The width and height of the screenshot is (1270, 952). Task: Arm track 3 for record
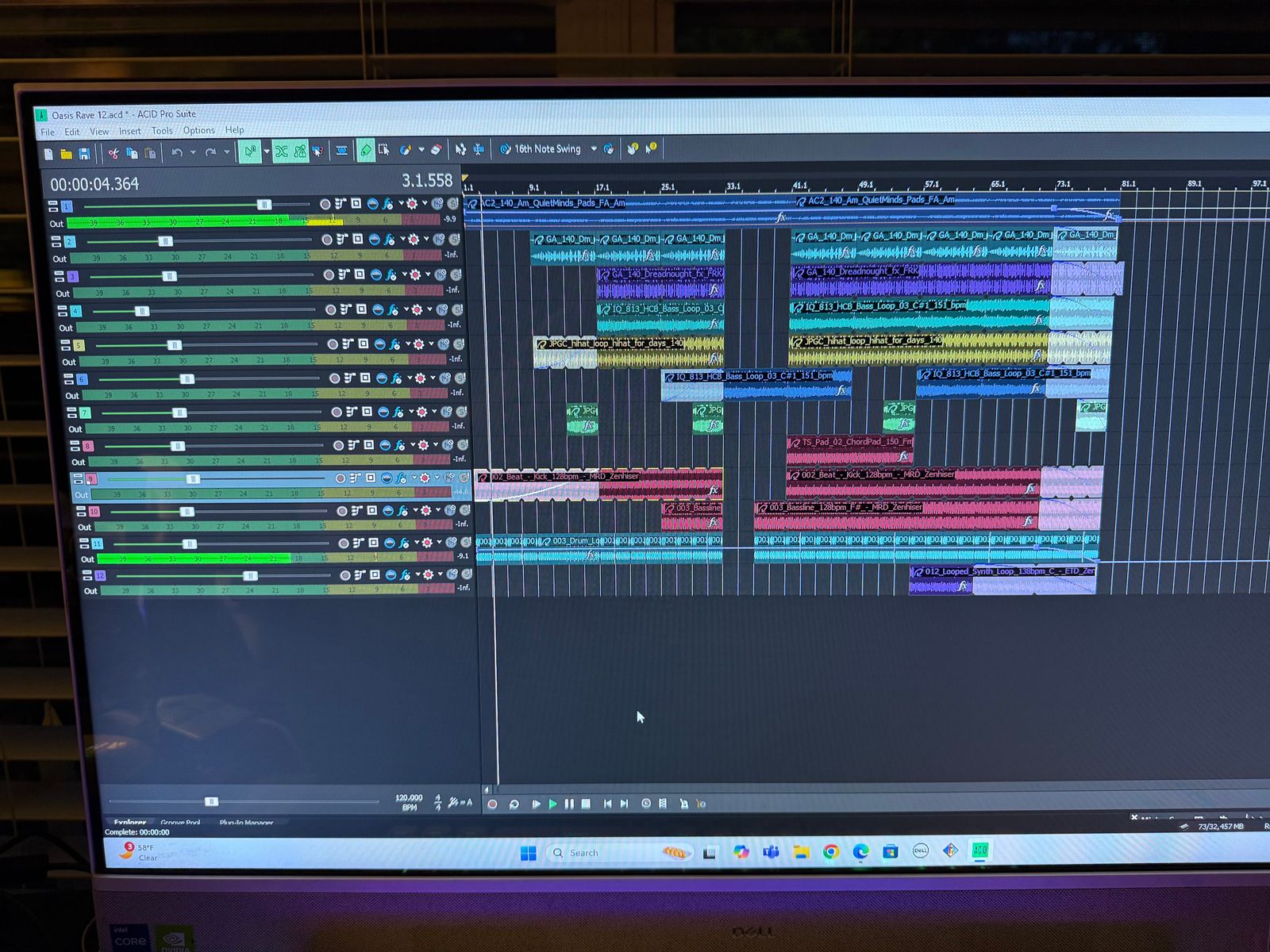tap(328, 274)
